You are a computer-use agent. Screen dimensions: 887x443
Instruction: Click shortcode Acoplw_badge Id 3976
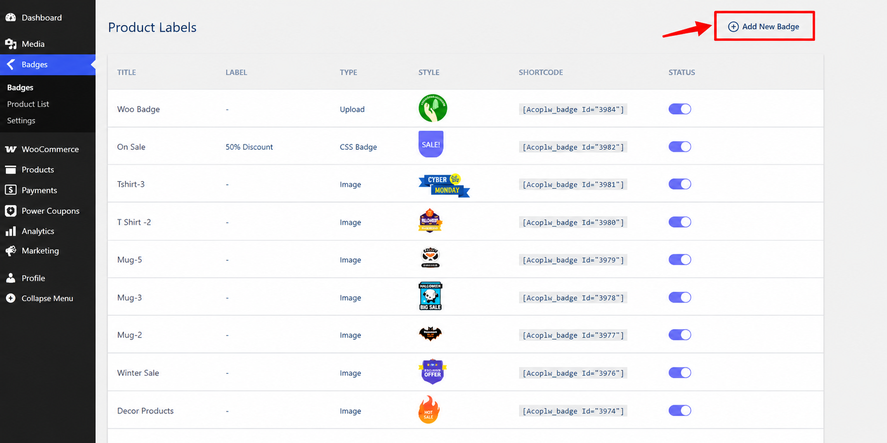tap(573, 373)
